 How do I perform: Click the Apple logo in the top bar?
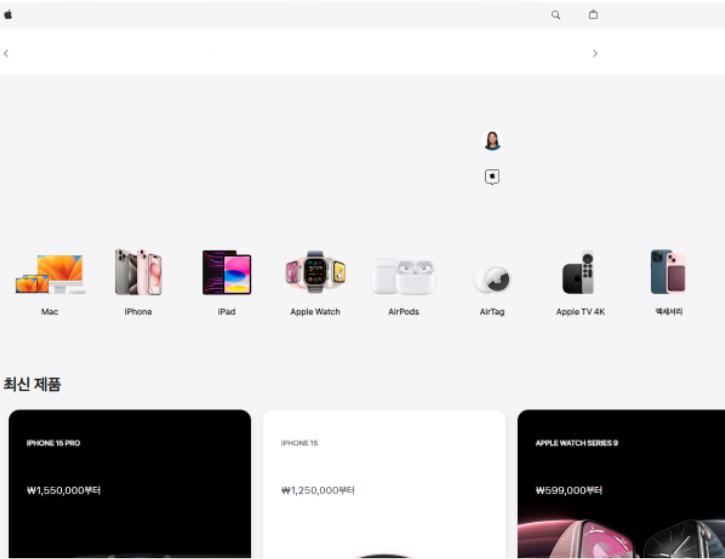(x=8, y=15)
